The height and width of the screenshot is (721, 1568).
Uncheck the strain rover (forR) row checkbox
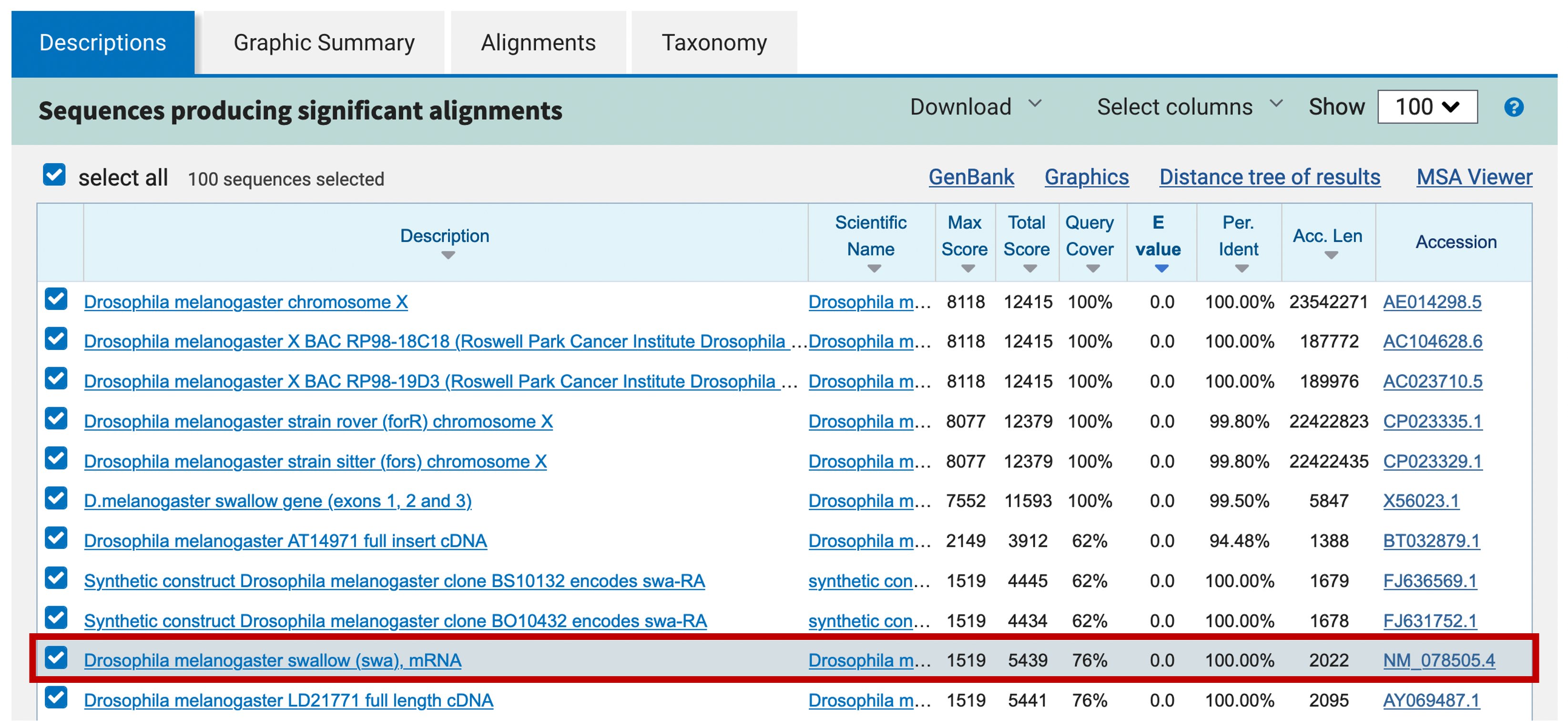coord(56,419)
